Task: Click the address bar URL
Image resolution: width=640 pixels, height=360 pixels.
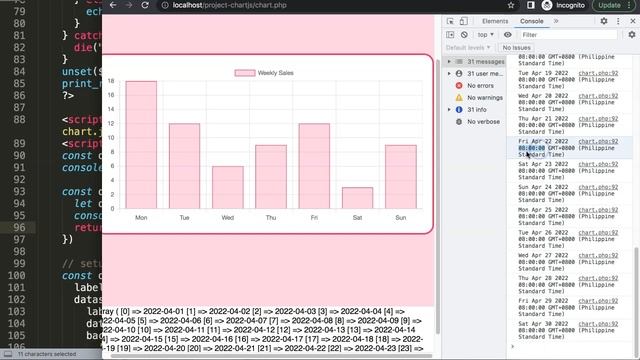Action: (229, 5)
